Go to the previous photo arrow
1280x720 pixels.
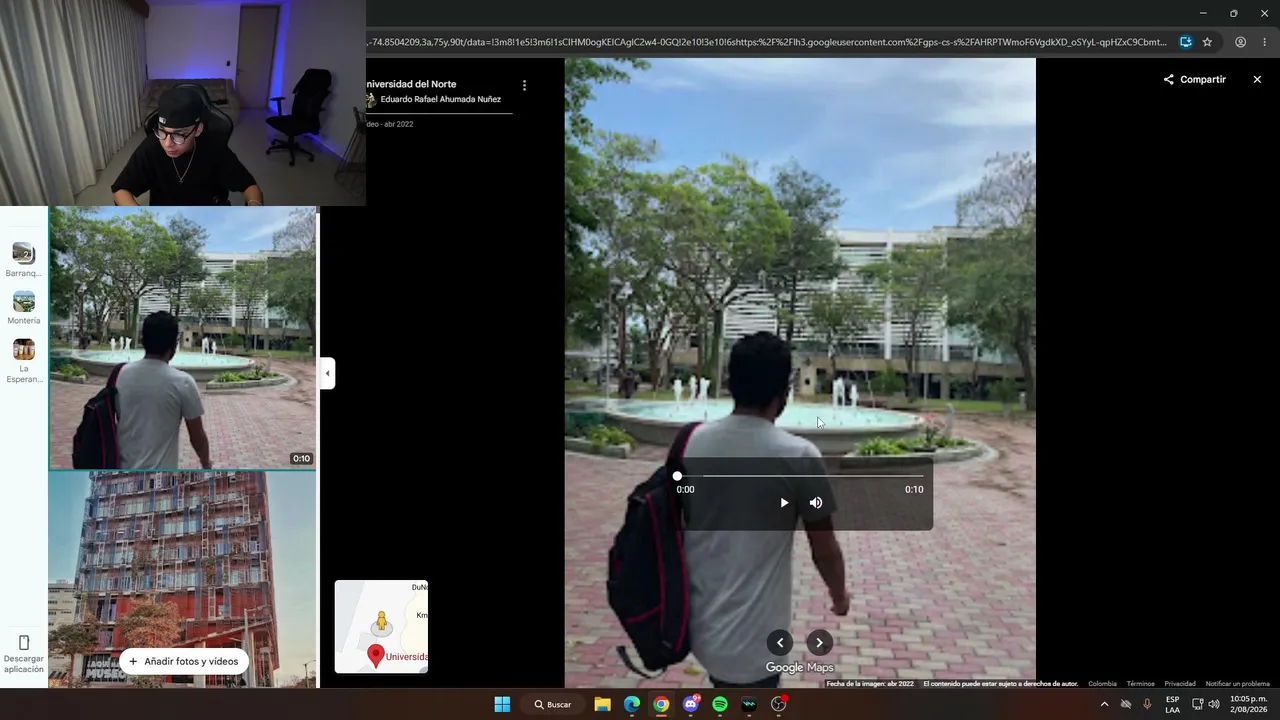780,643
